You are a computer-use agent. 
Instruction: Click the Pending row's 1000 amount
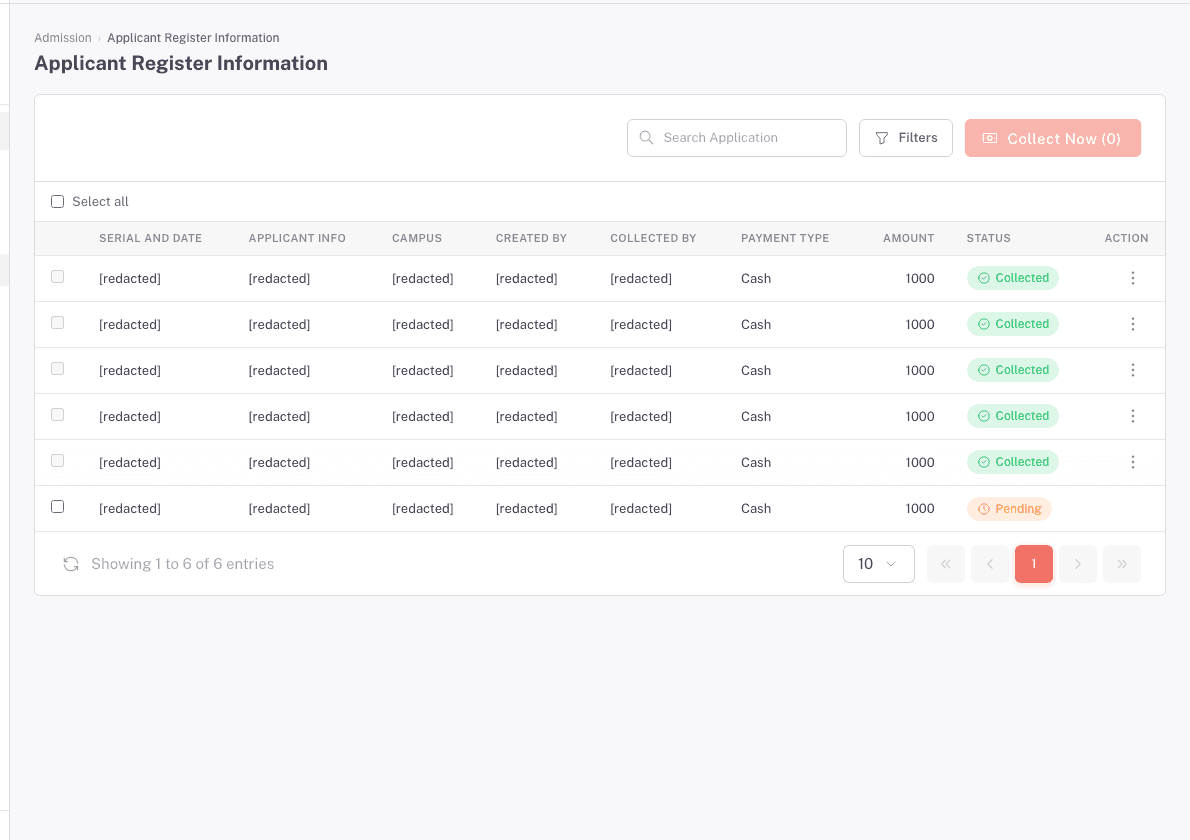coord(920,508)
